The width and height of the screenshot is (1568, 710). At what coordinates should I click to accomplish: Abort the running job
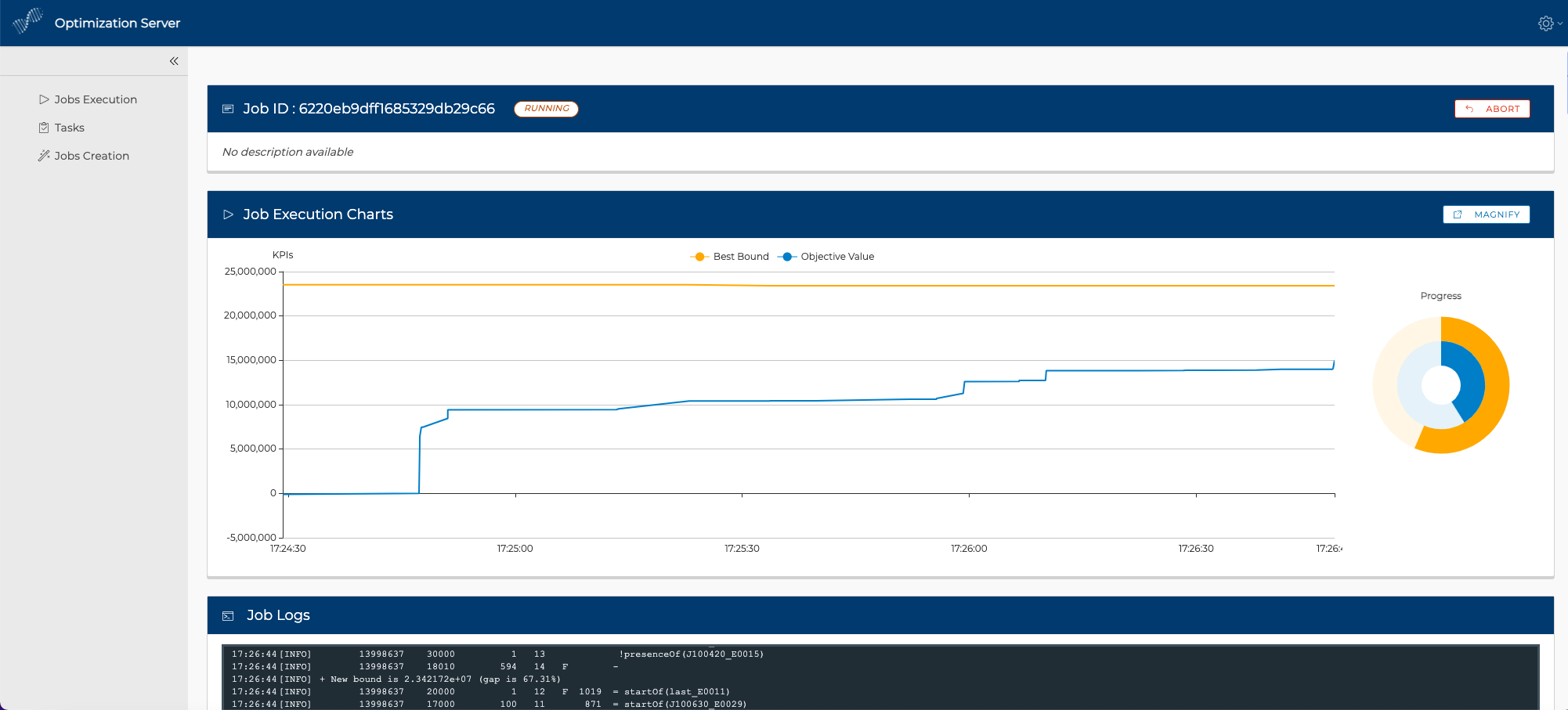[1493, 109]
